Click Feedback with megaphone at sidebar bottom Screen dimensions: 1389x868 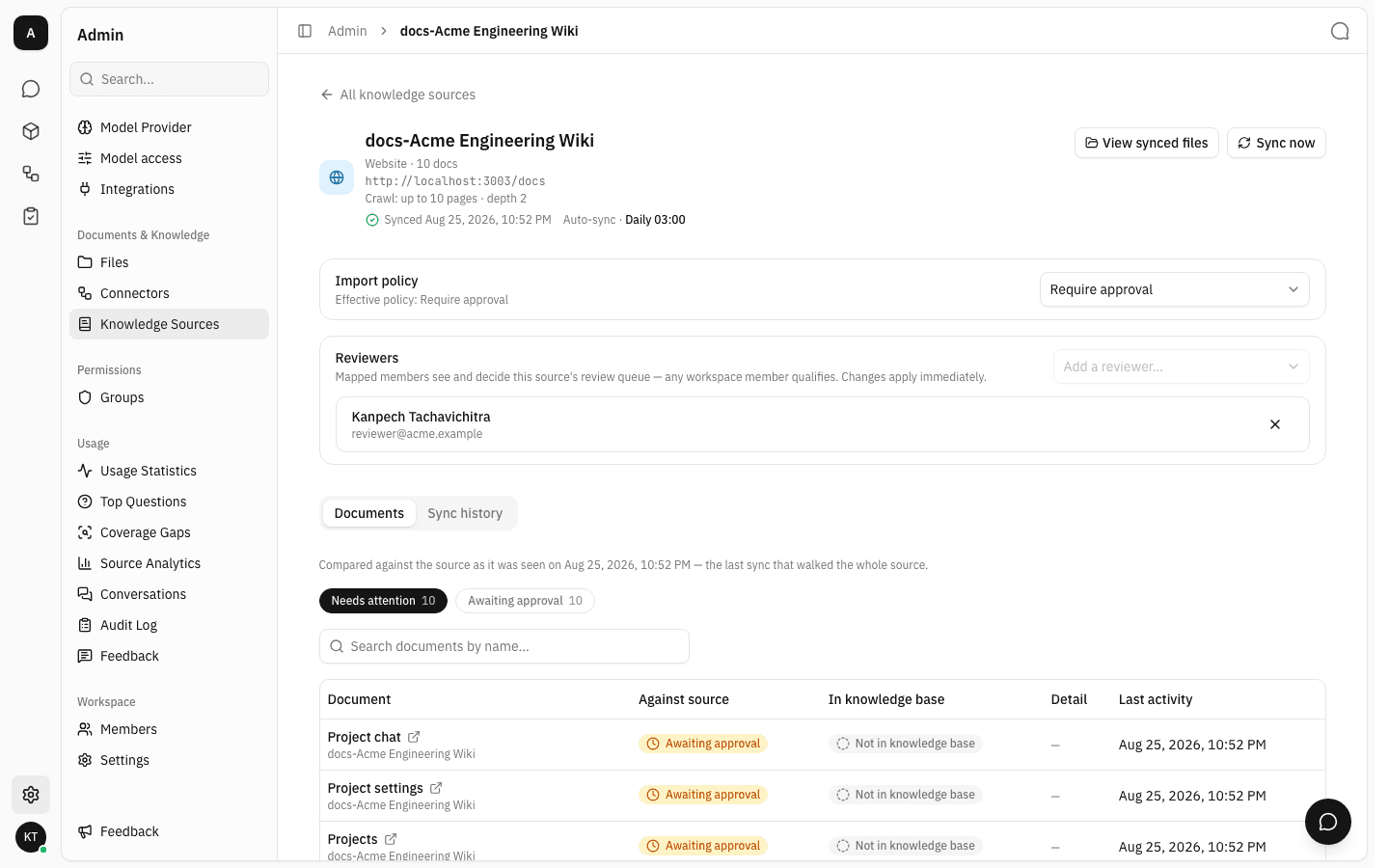[169, 831]
